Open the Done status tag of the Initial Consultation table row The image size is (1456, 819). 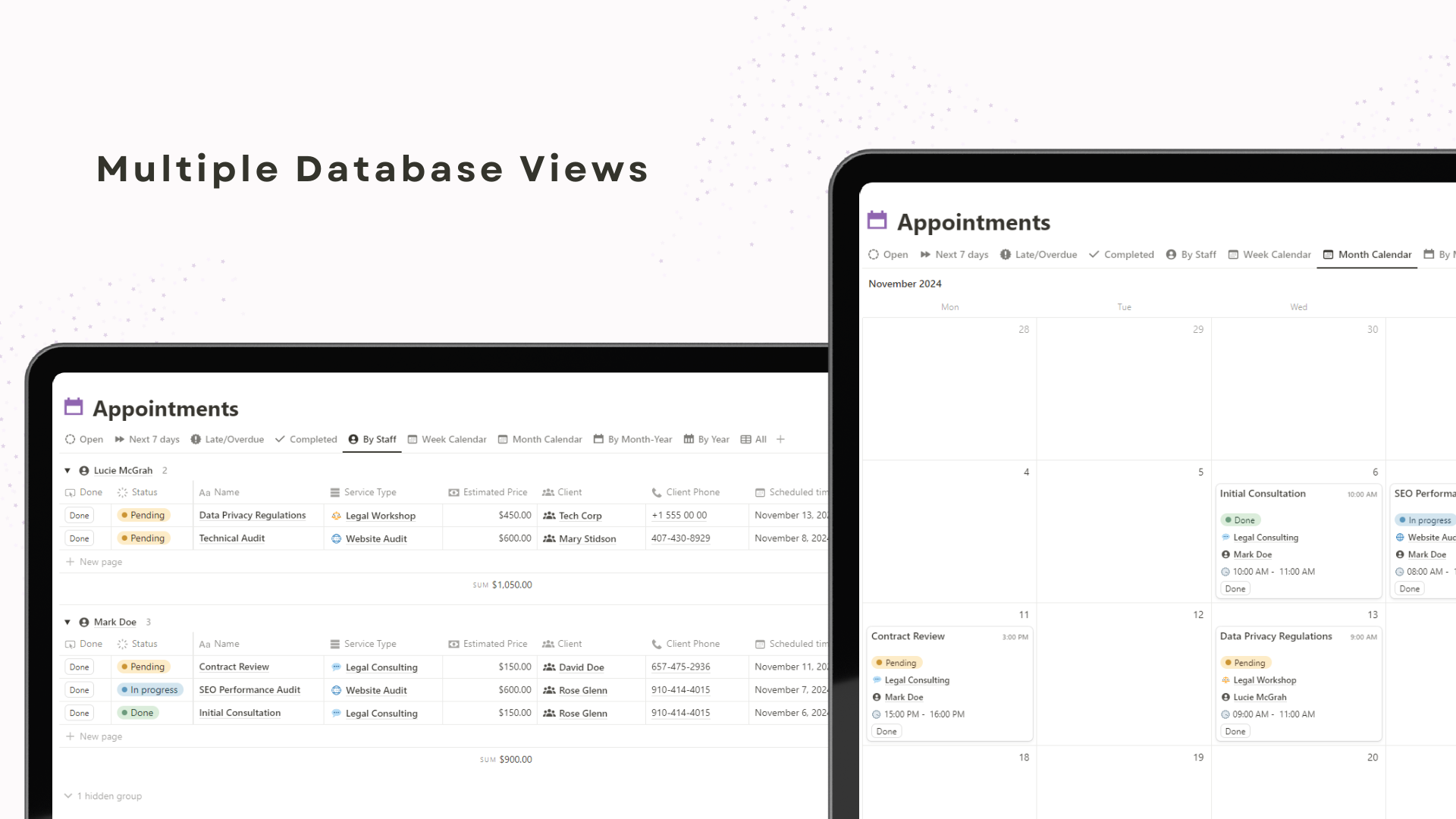tap(138, 713)
